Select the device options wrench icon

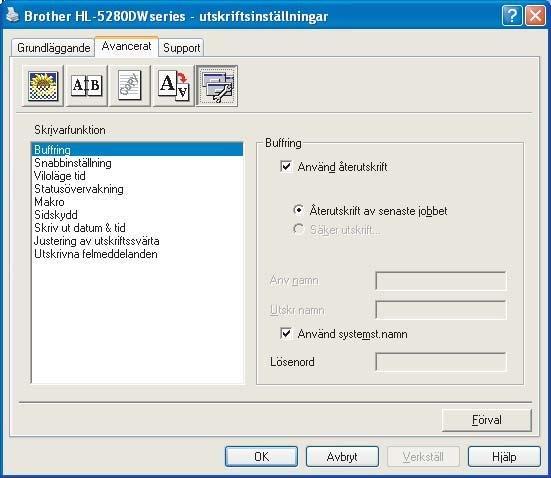[x=217, y=85]
